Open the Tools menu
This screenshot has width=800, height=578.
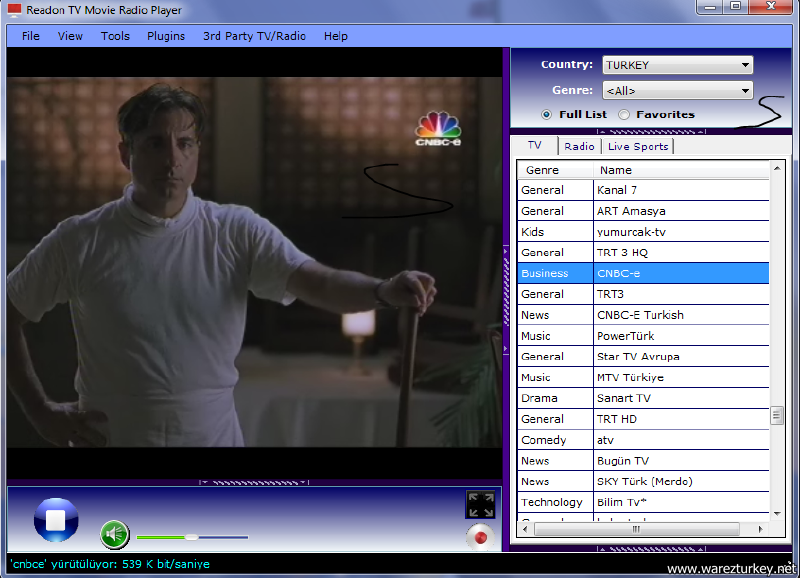coord(115,36)
